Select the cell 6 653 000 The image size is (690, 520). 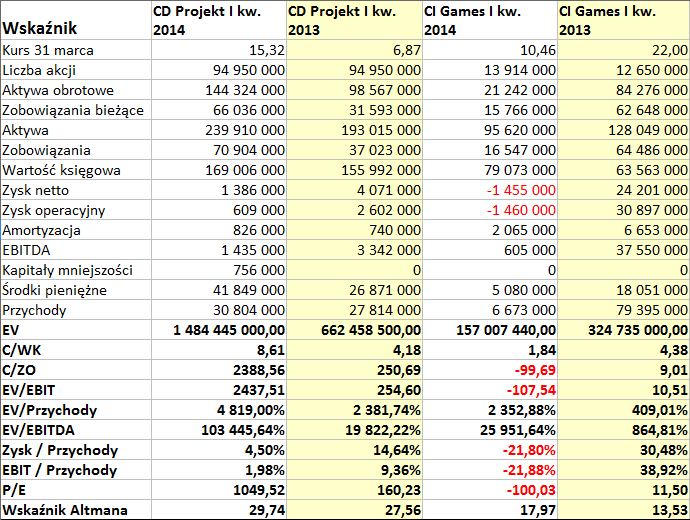[624, 230]
